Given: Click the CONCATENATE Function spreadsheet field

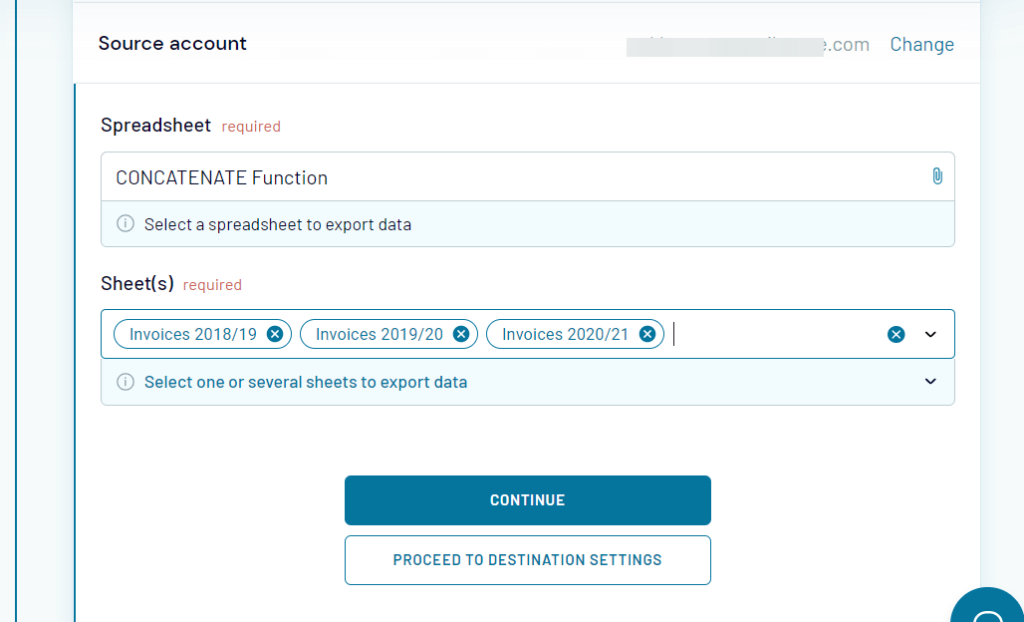Looking at the screenshot, I should (528, 177).
